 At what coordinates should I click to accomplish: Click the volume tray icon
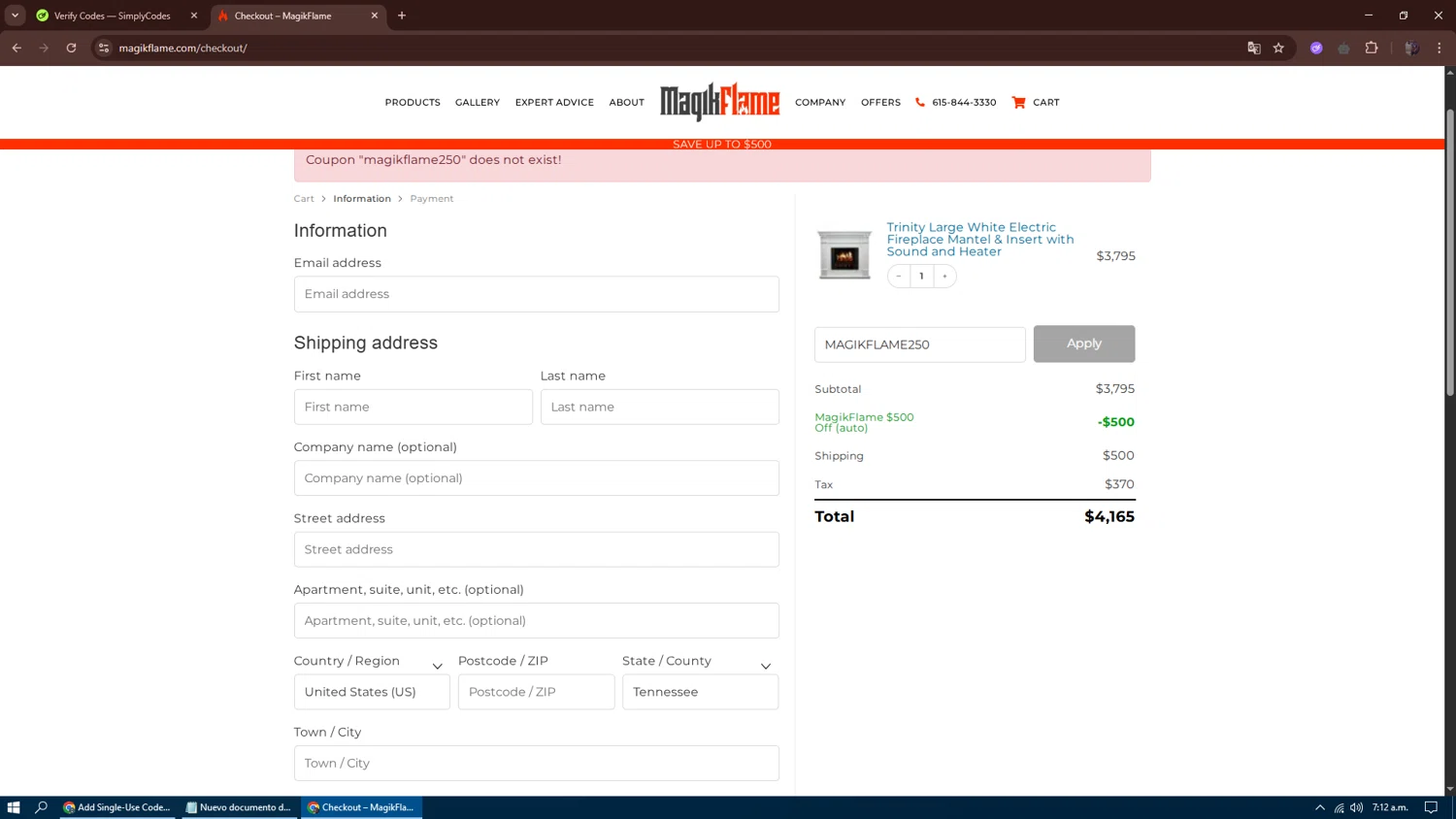[1356, 807]
